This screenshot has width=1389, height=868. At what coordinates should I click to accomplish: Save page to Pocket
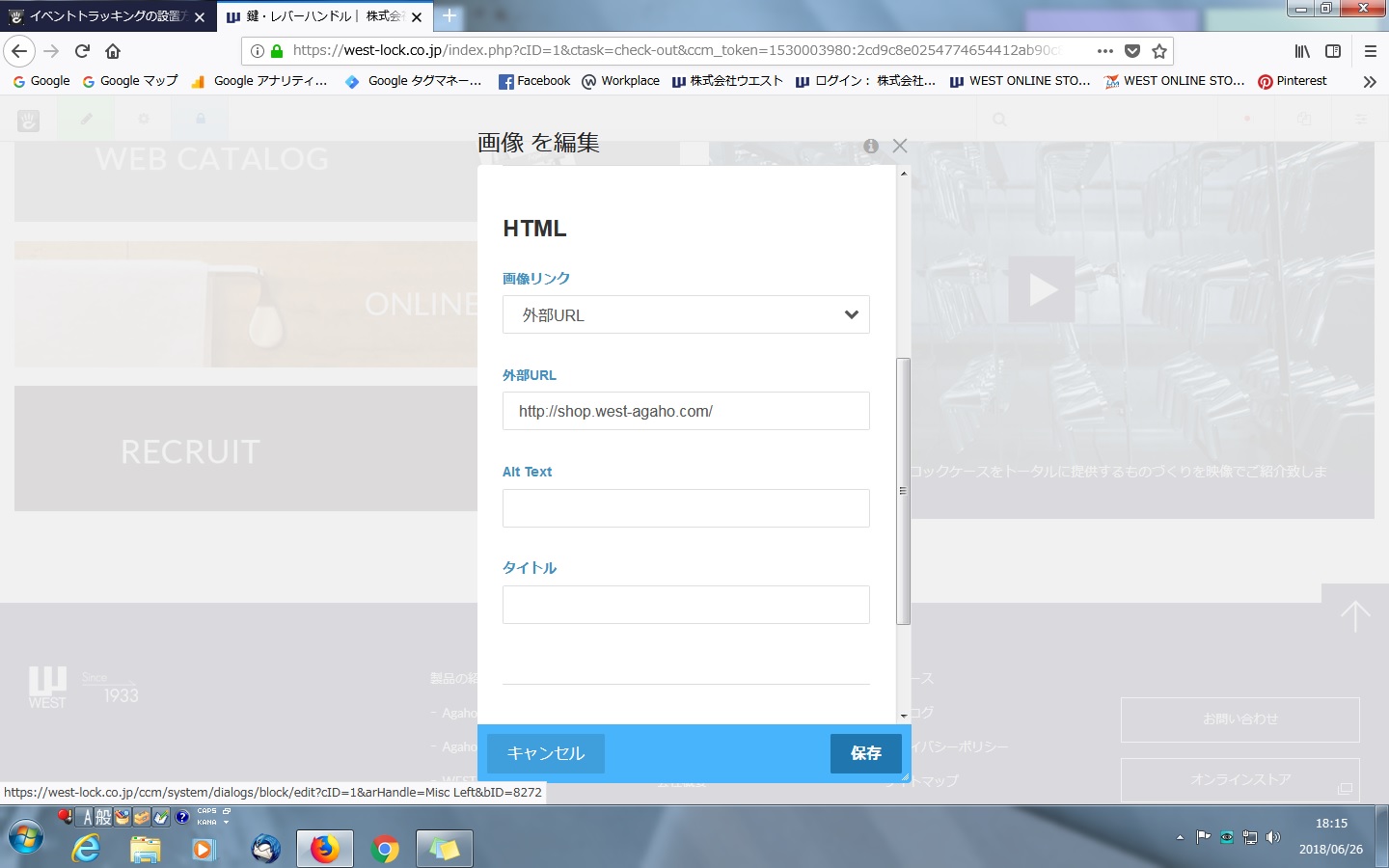tap(1132, 51)
